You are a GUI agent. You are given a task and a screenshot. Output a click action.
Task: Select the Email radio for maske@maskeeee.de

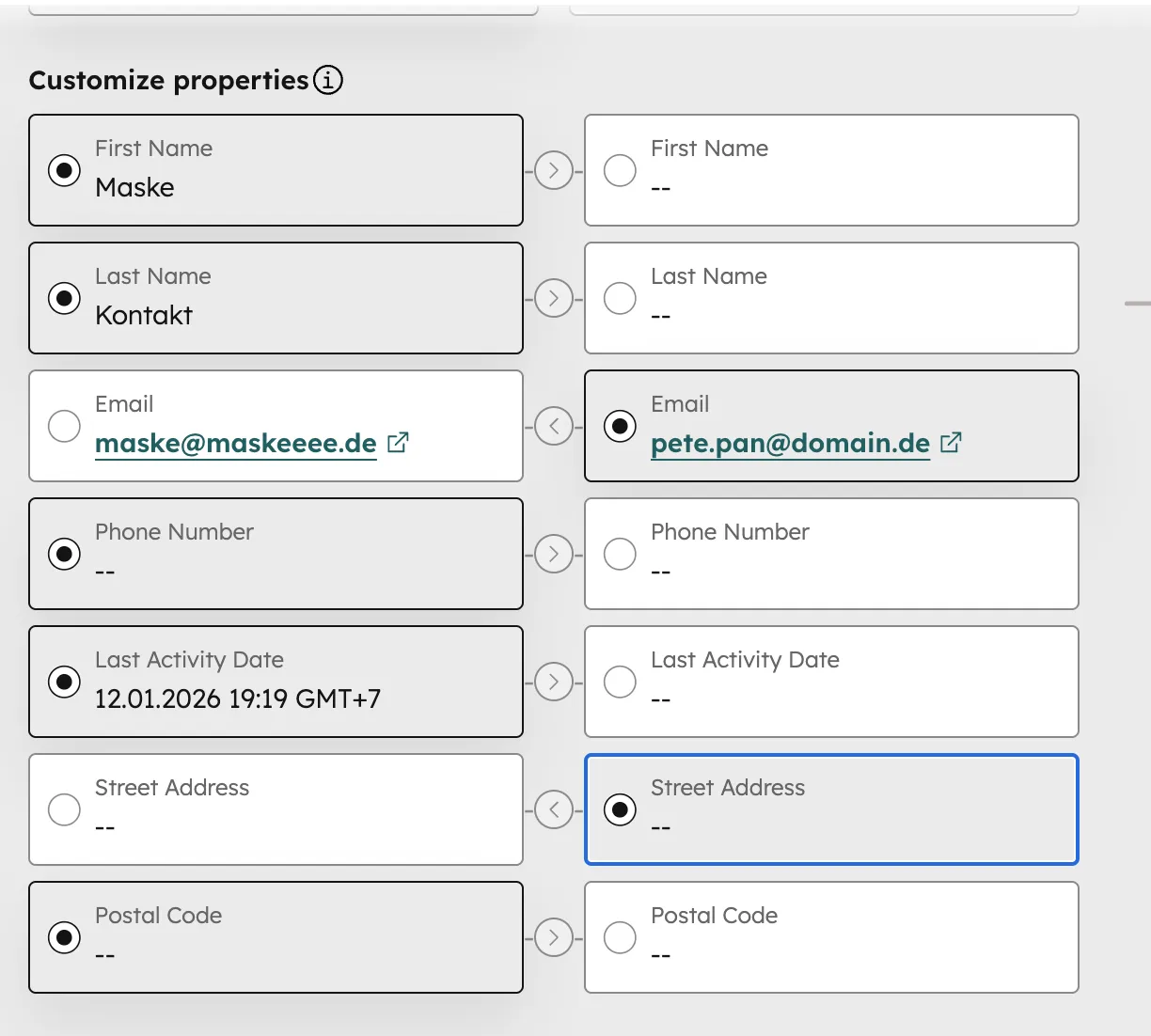[x=63, y=426]
